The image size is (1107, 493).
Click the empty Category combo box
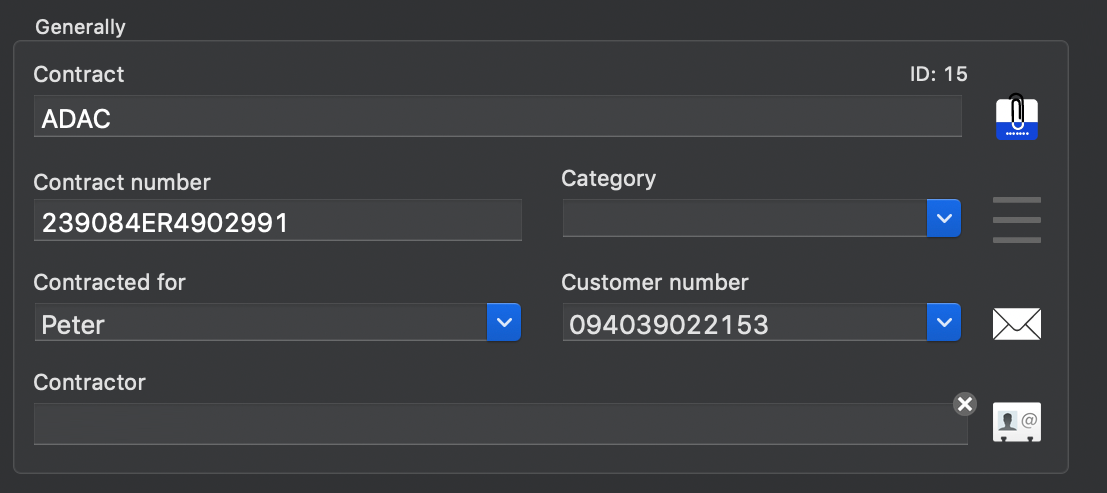745,218
